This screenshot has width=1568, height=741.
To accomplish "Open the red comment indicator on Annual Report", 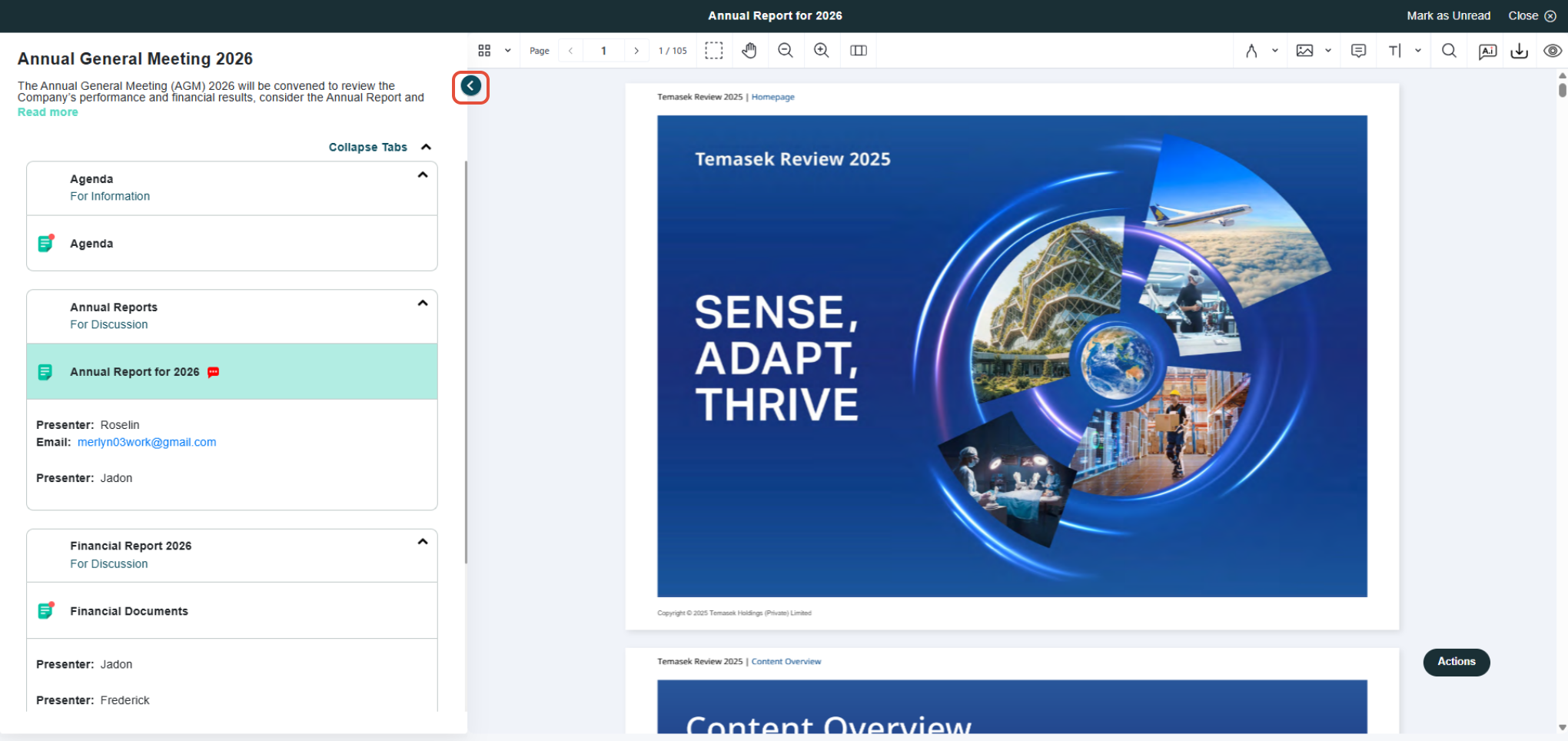I will coord(214,372).
